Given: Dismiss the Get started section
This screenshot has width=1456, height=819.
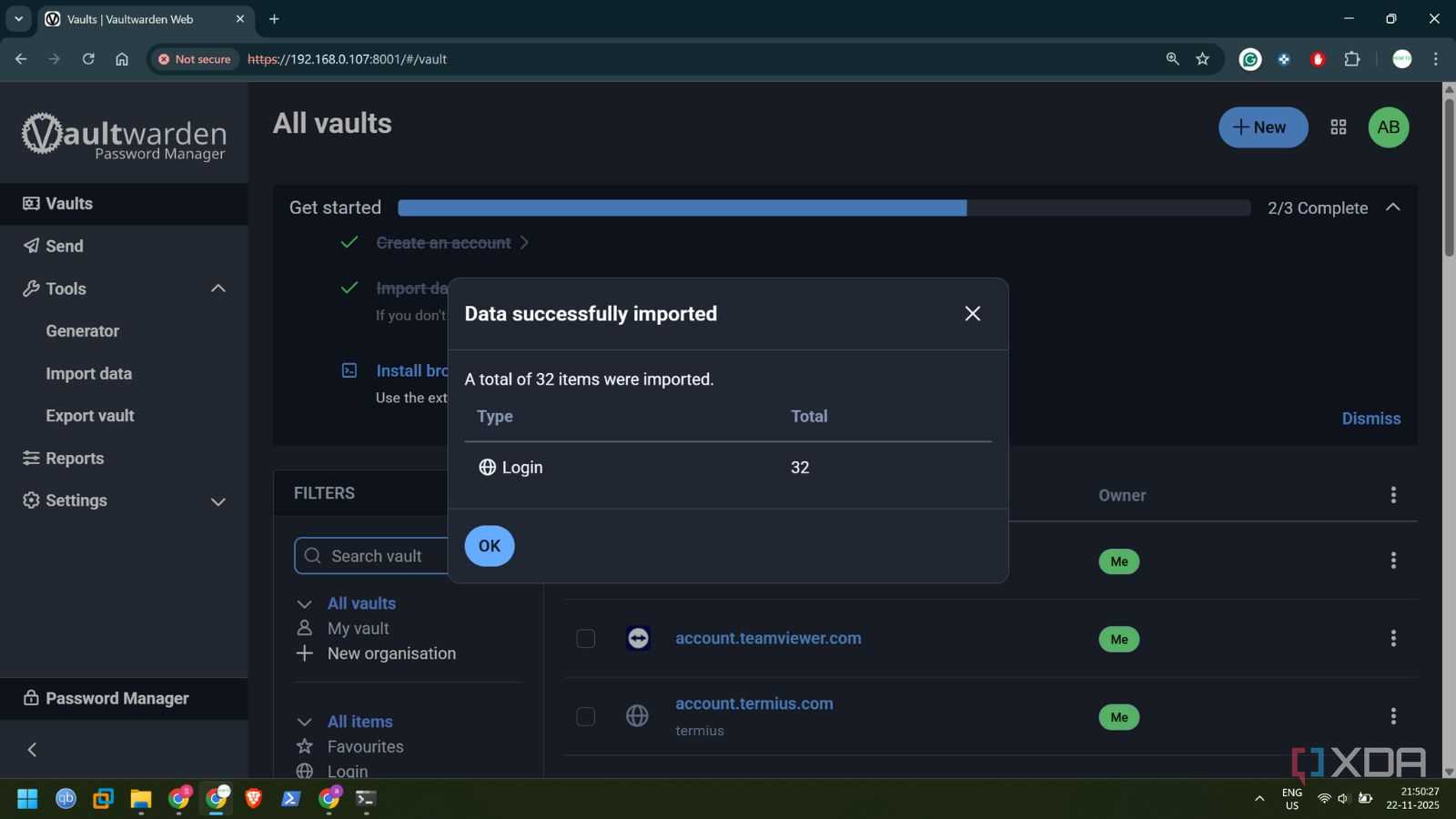Looking at the screenshot, I should coord(1370,419).
